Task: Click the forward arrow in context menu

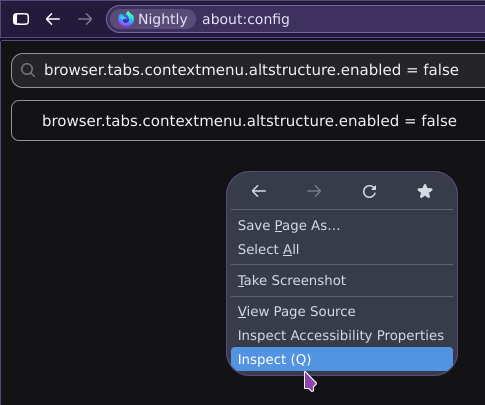Action: click(314, 191)
